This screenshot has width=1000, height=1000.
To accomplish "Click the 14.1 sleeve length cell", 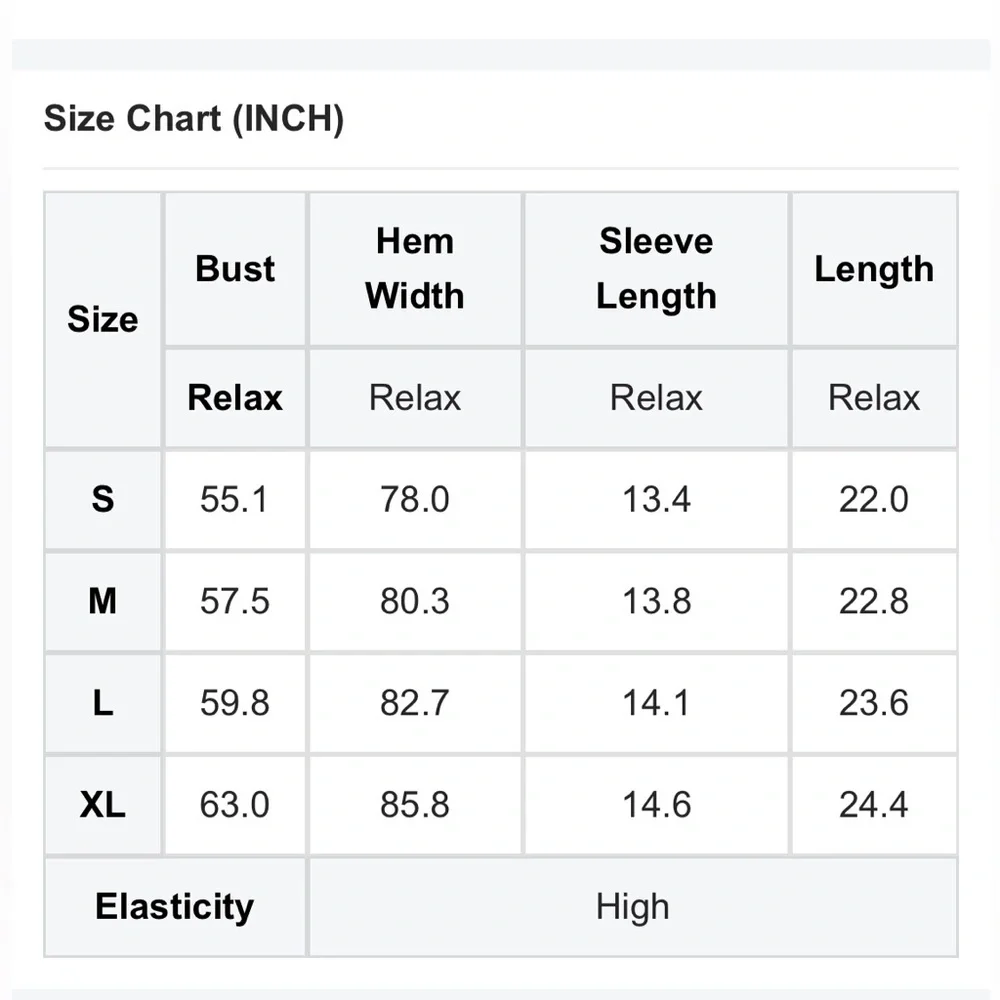I will pos(656,703).
